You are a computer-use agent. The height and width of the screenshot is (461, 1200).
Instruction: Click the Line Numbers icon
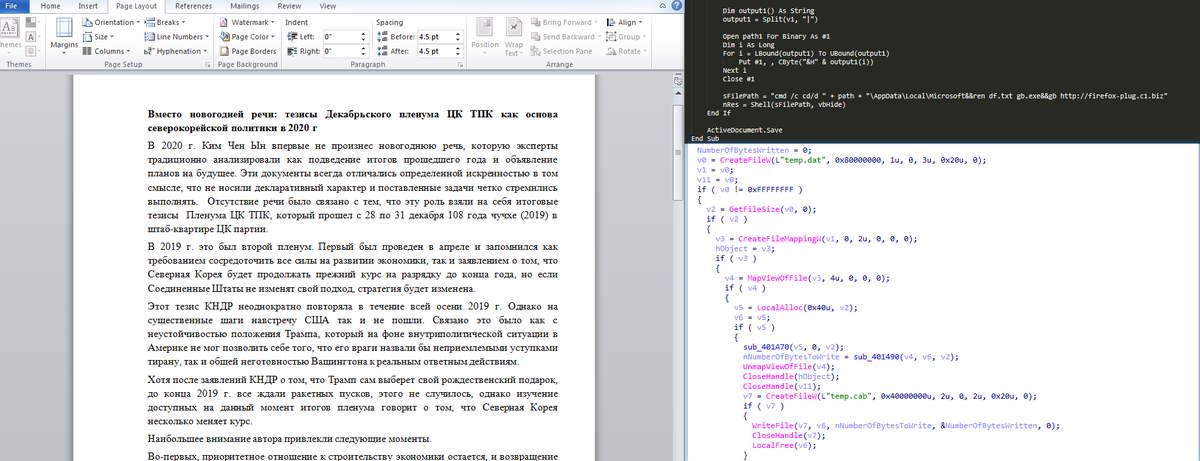point(150,36)
